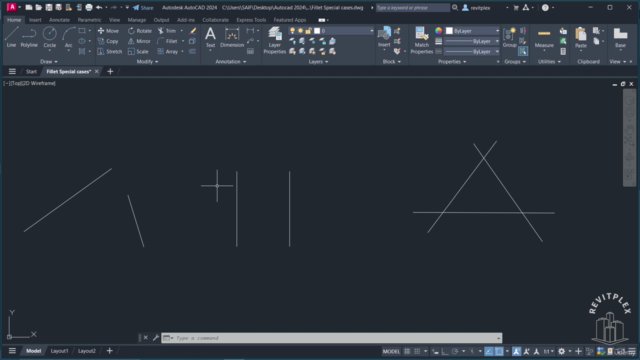
Task: Expand the Utilities panel
Action: coord(549,62)
